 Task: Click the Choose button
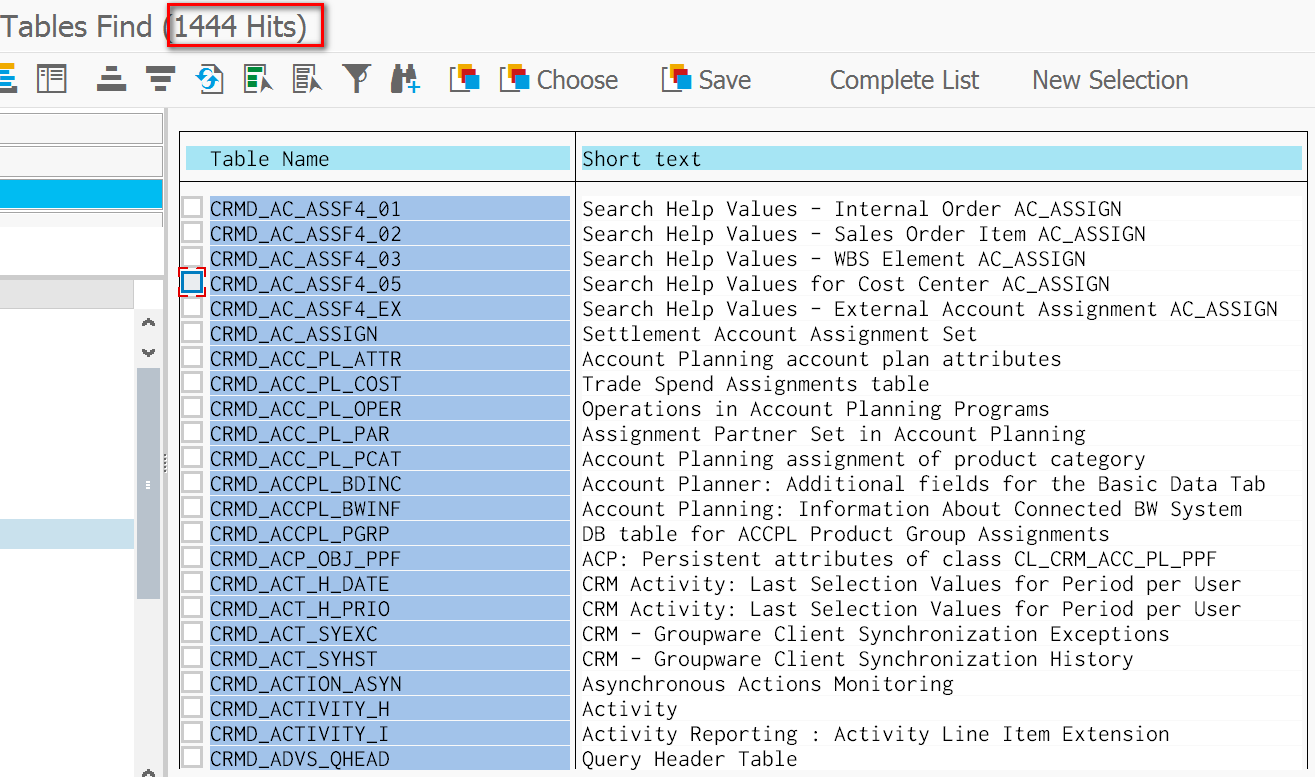click(560, 80)
